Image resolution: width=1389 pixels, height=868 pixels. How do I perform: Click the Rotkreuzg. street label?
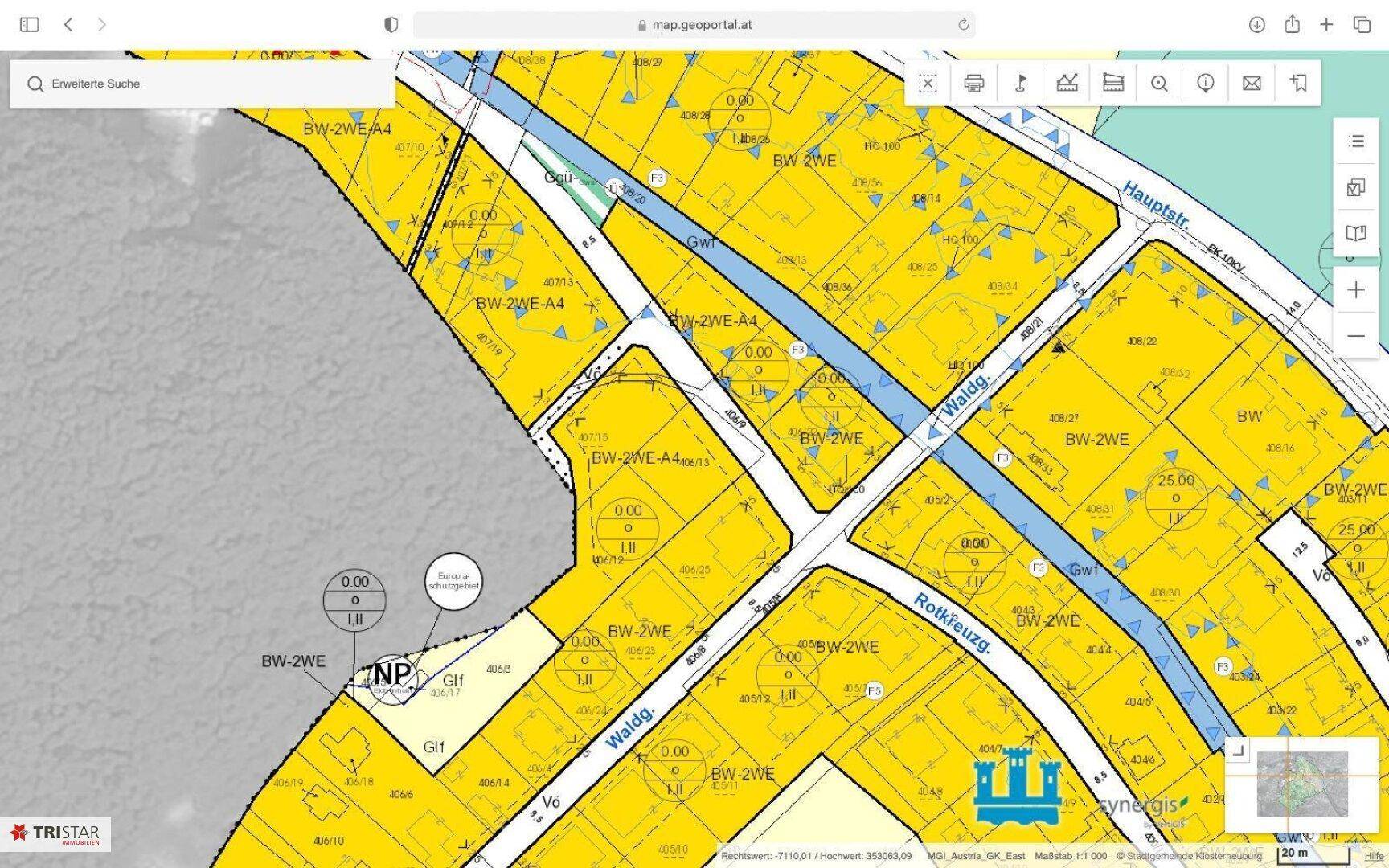tap(953, 624)
